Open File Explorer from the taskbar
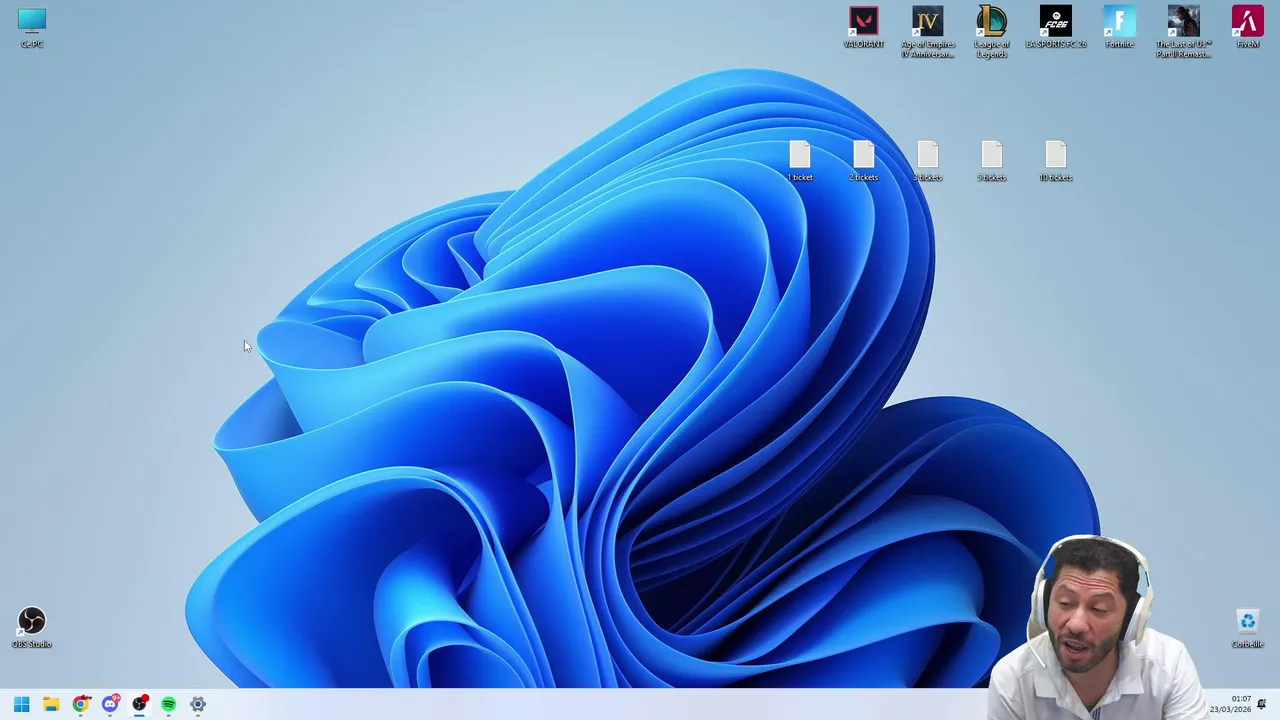Image resolution: width=1280 pixels, height=720 pixels. [51, 704]
